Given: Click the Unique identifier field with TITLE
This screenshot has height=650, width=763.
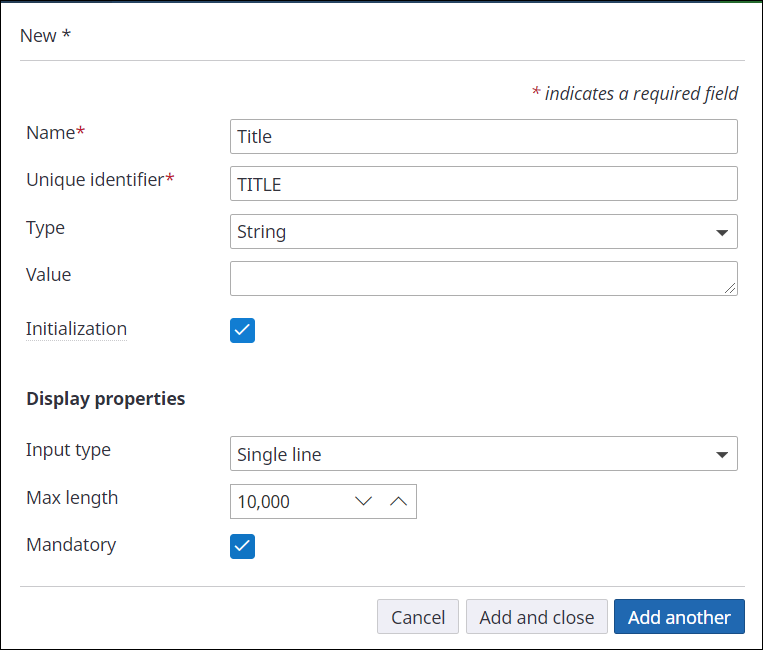Looking at the screenshot, I should [x=483, y=184].
